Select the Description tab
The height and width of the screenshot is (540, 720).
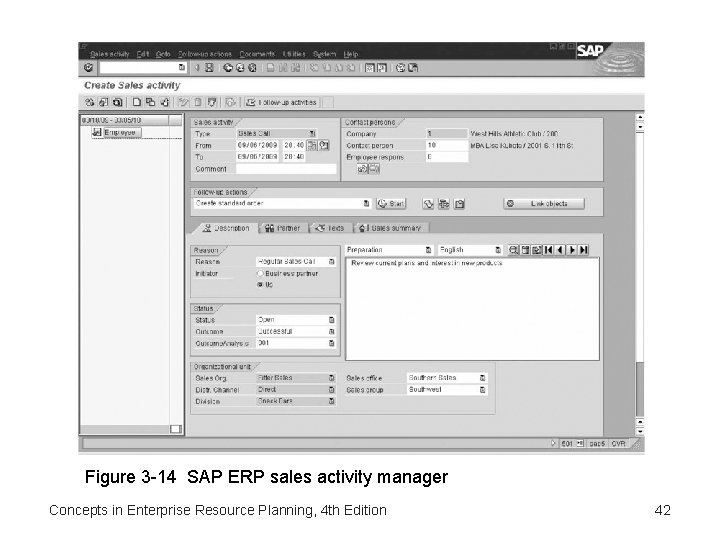pos(226,228)
